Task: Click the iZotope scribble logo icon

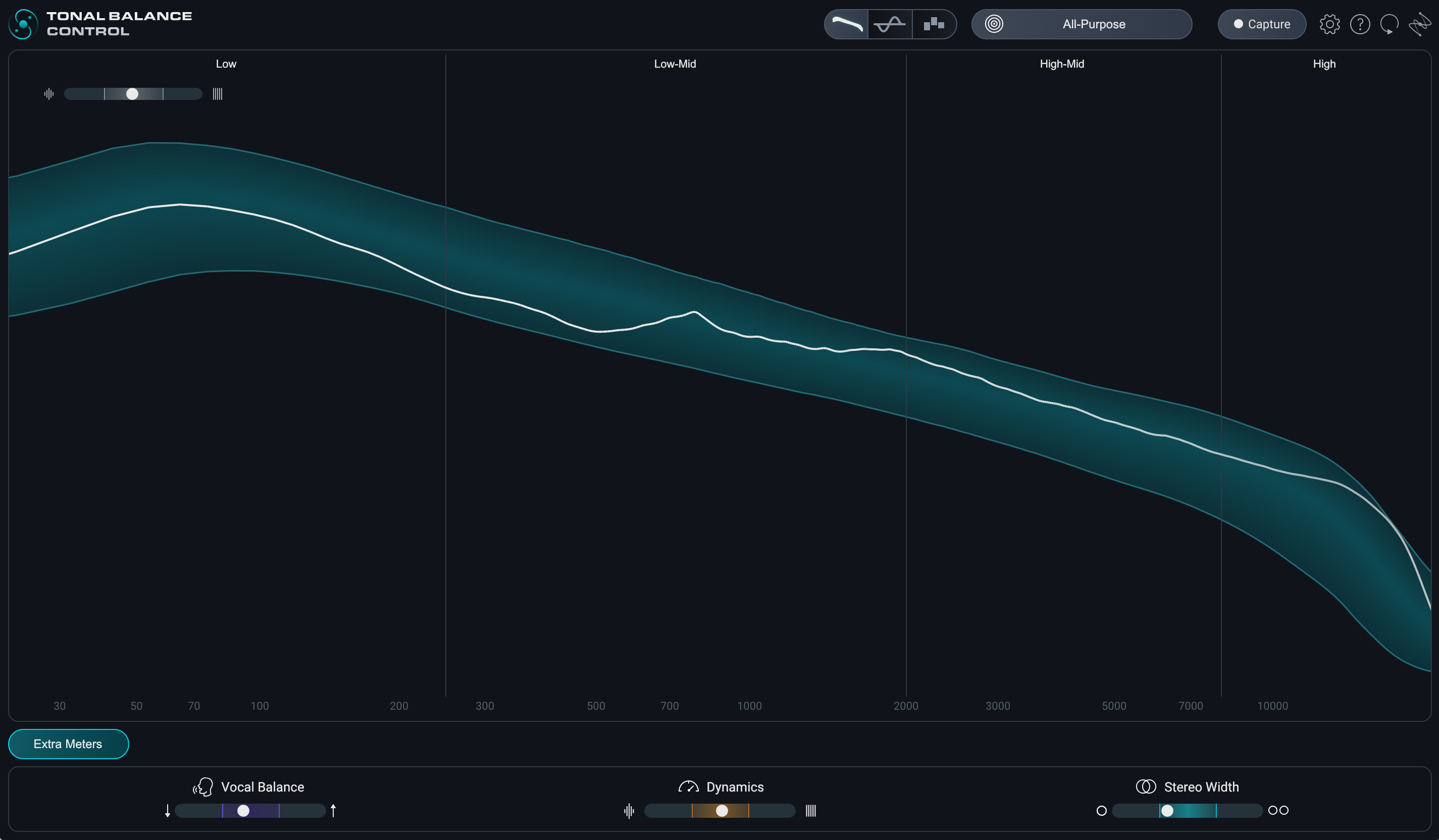Action: [1420, 24]
